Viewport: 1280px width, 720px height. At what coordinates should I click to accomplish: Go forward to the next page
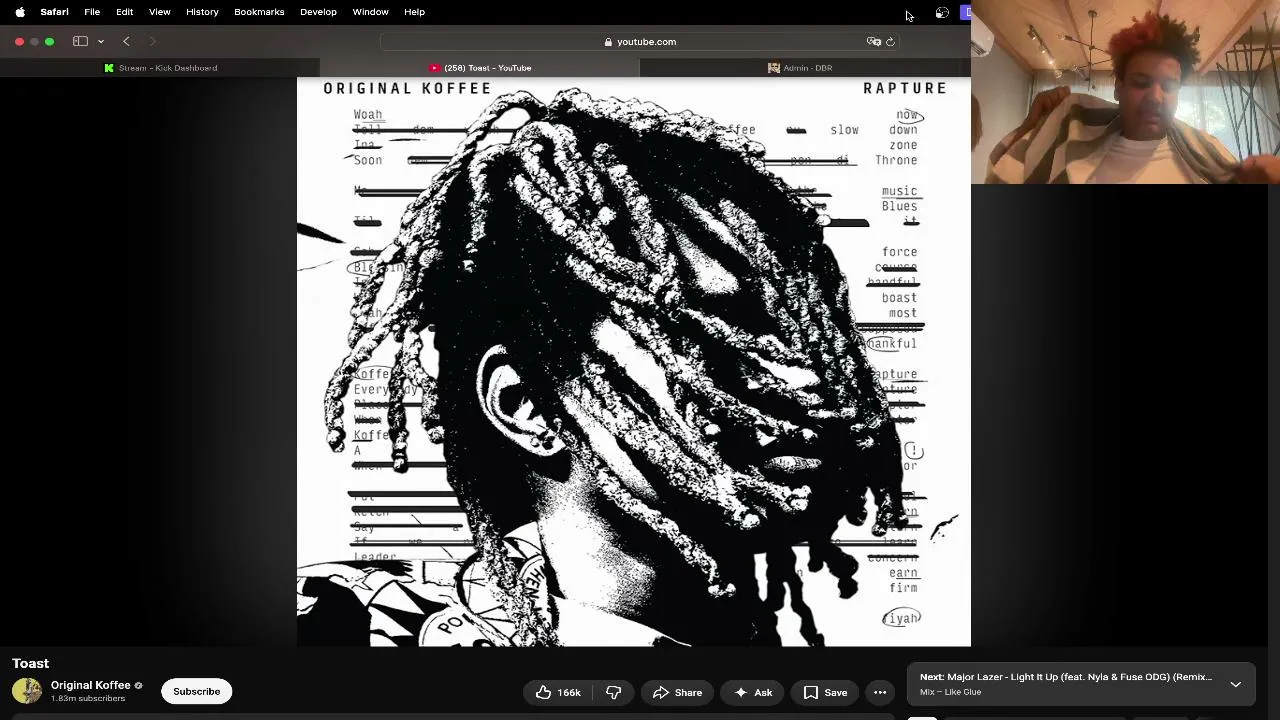pyautogui.click(x=153, y=42)
